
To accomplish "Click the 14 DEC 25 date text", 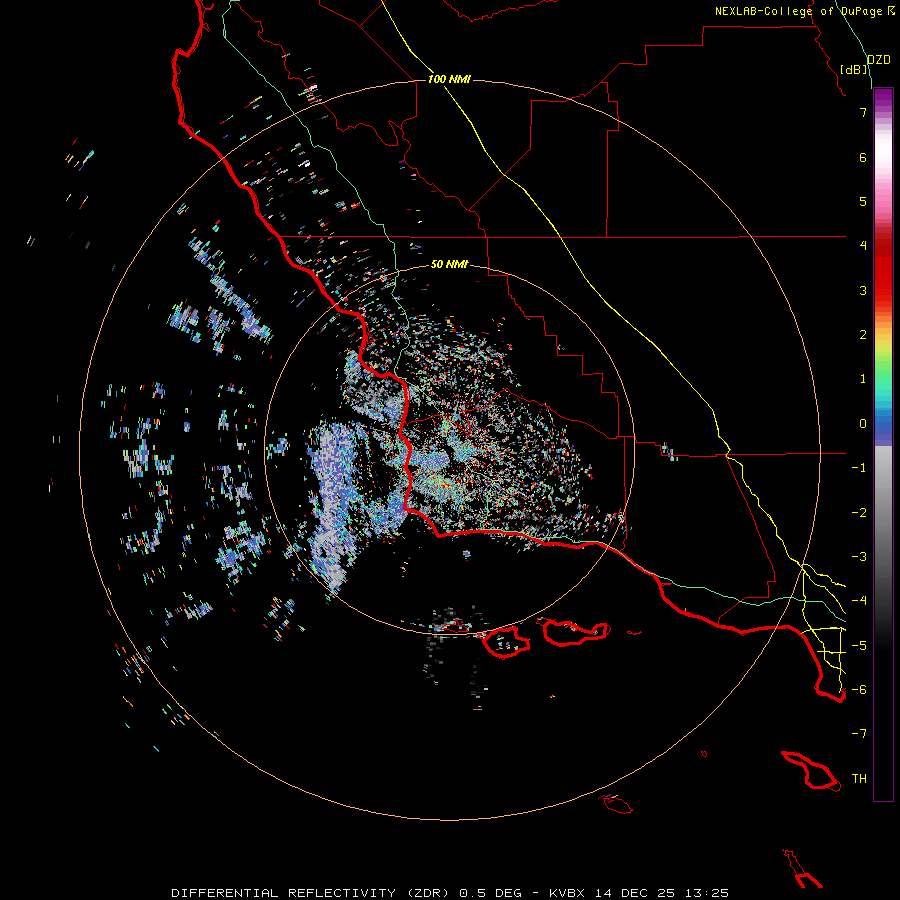I will click(636, 893).
